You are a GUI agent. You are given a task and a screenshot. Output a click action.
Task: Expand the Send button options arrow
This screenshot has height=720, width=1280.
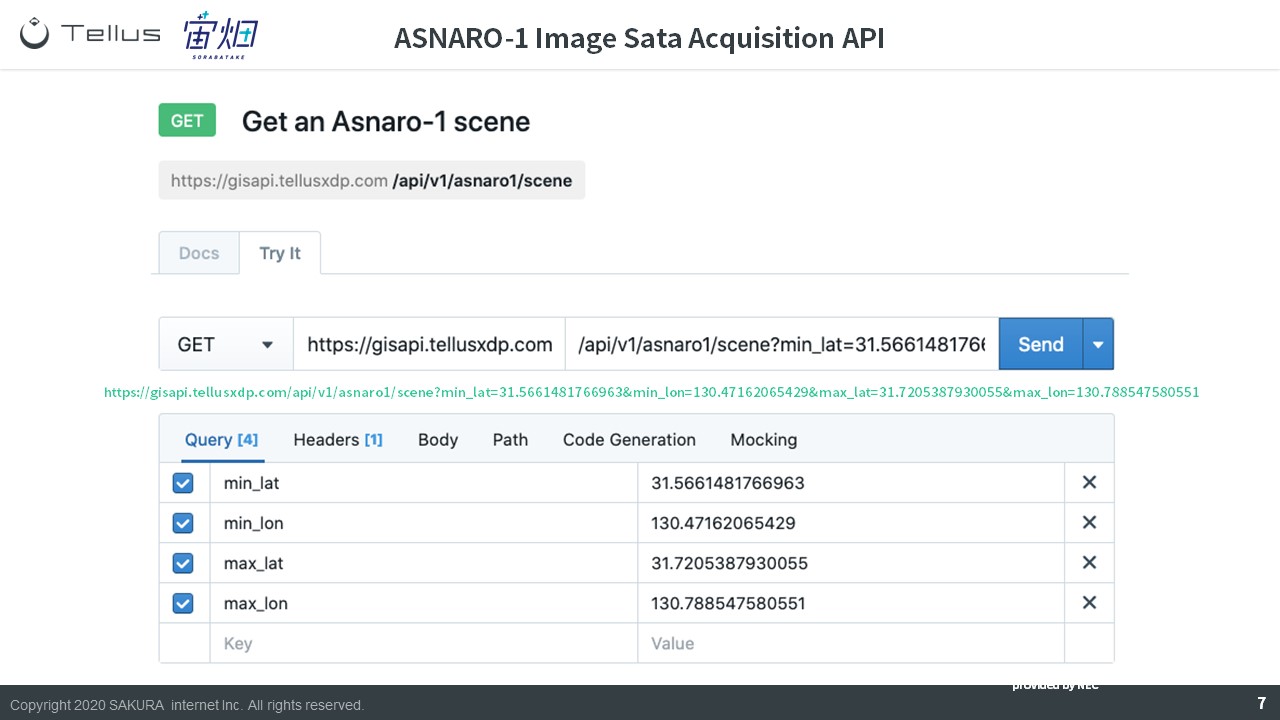1098,344
